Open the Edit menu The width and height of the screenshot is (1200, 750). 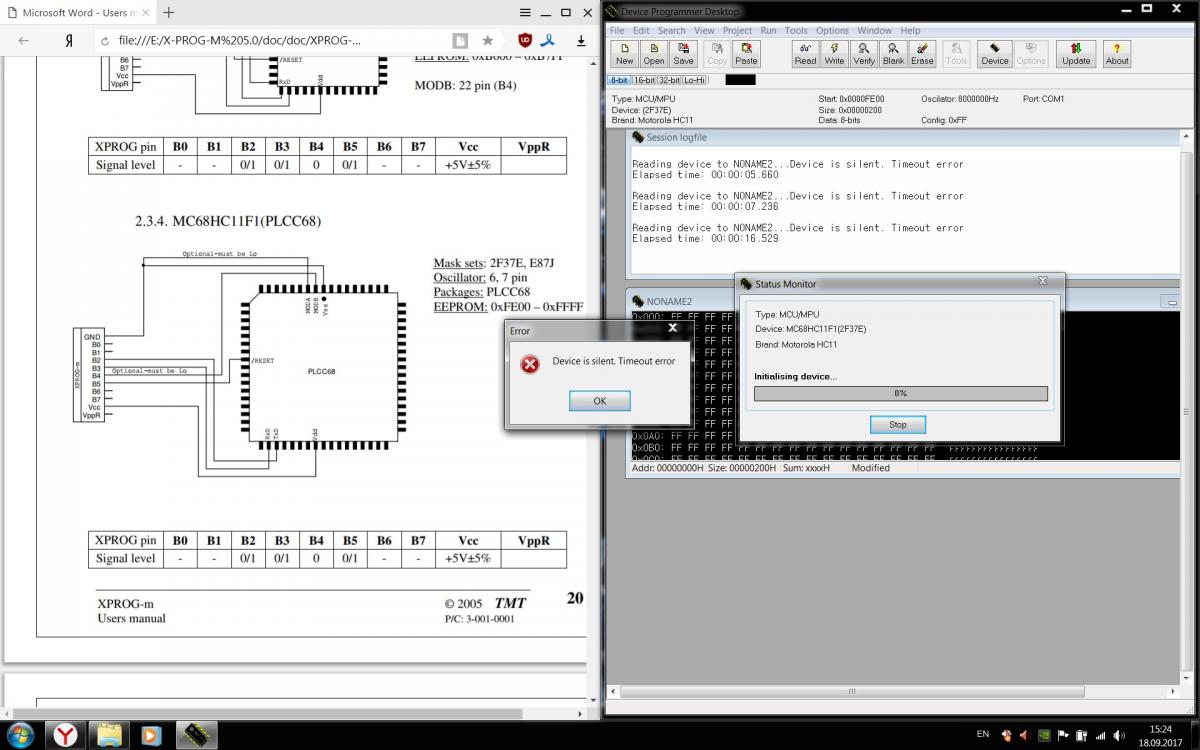pos(642,31)
